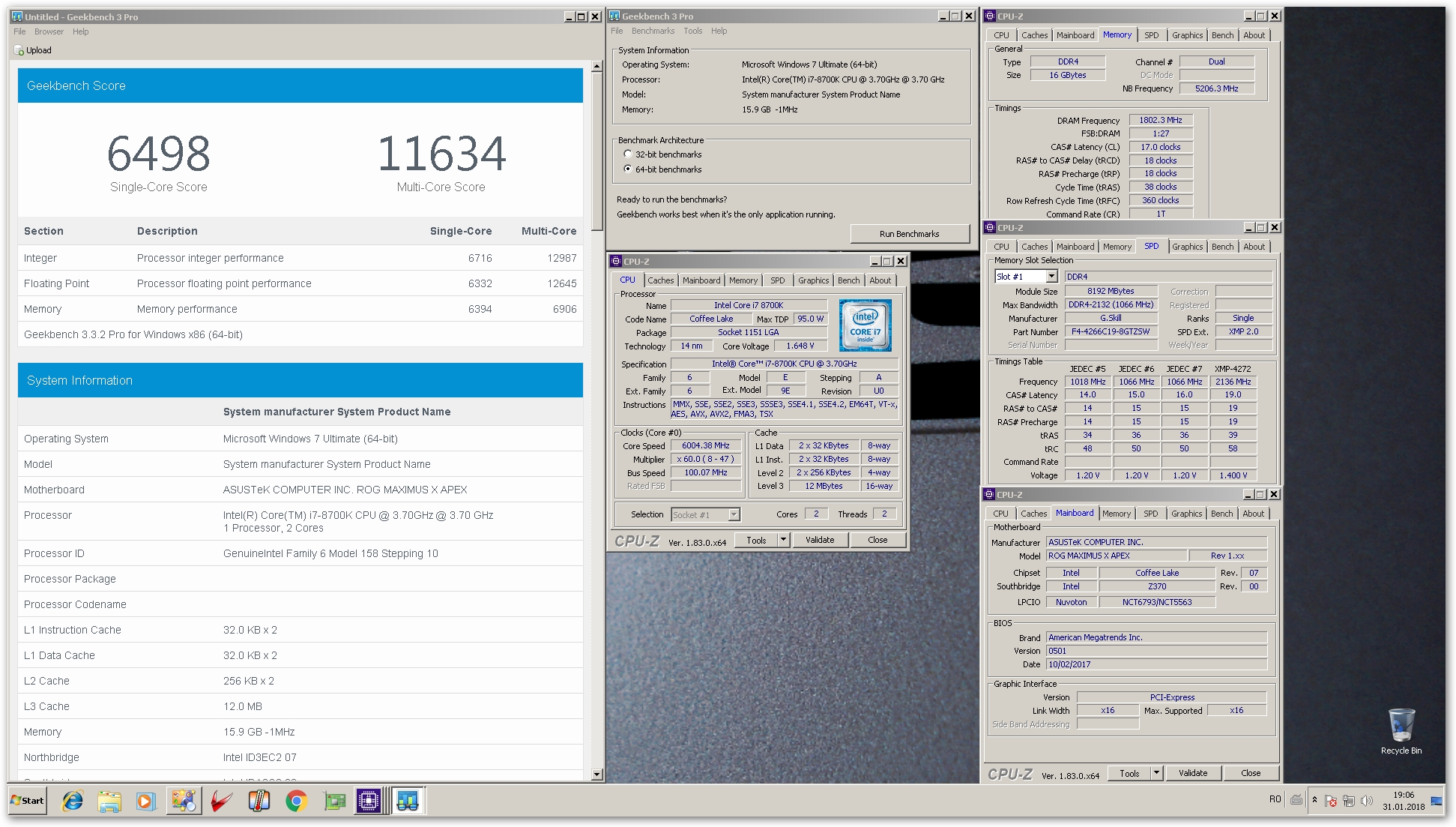Click the Run Benchmarks button
1456x827 pixels.
pos(909,234)
